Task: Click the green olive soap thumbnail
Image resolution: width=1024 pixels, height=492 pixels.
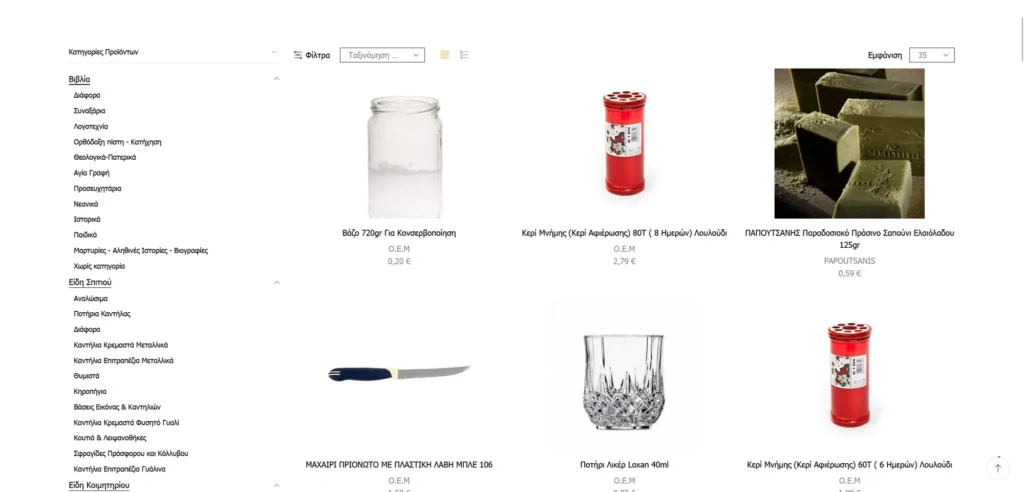Action: click(850, 143)
